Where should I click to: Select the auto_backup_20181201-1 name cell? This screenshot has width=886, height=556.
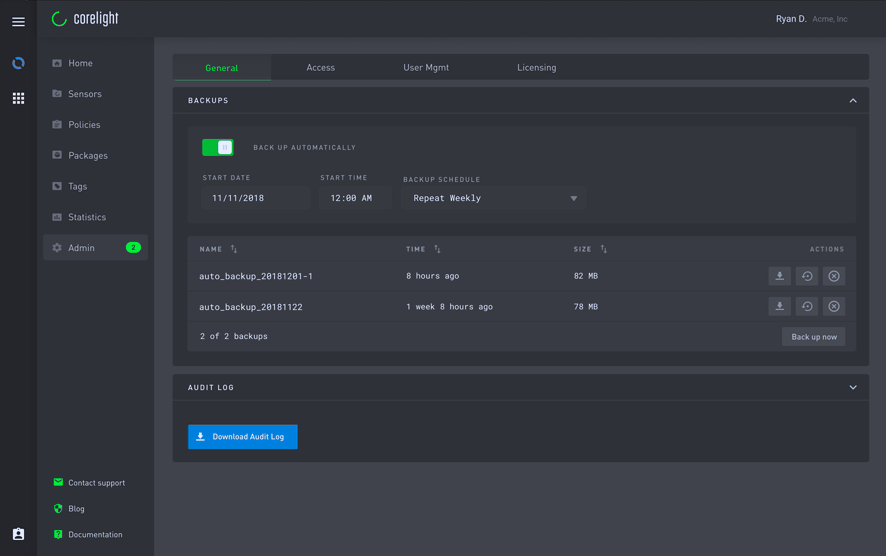255,276
